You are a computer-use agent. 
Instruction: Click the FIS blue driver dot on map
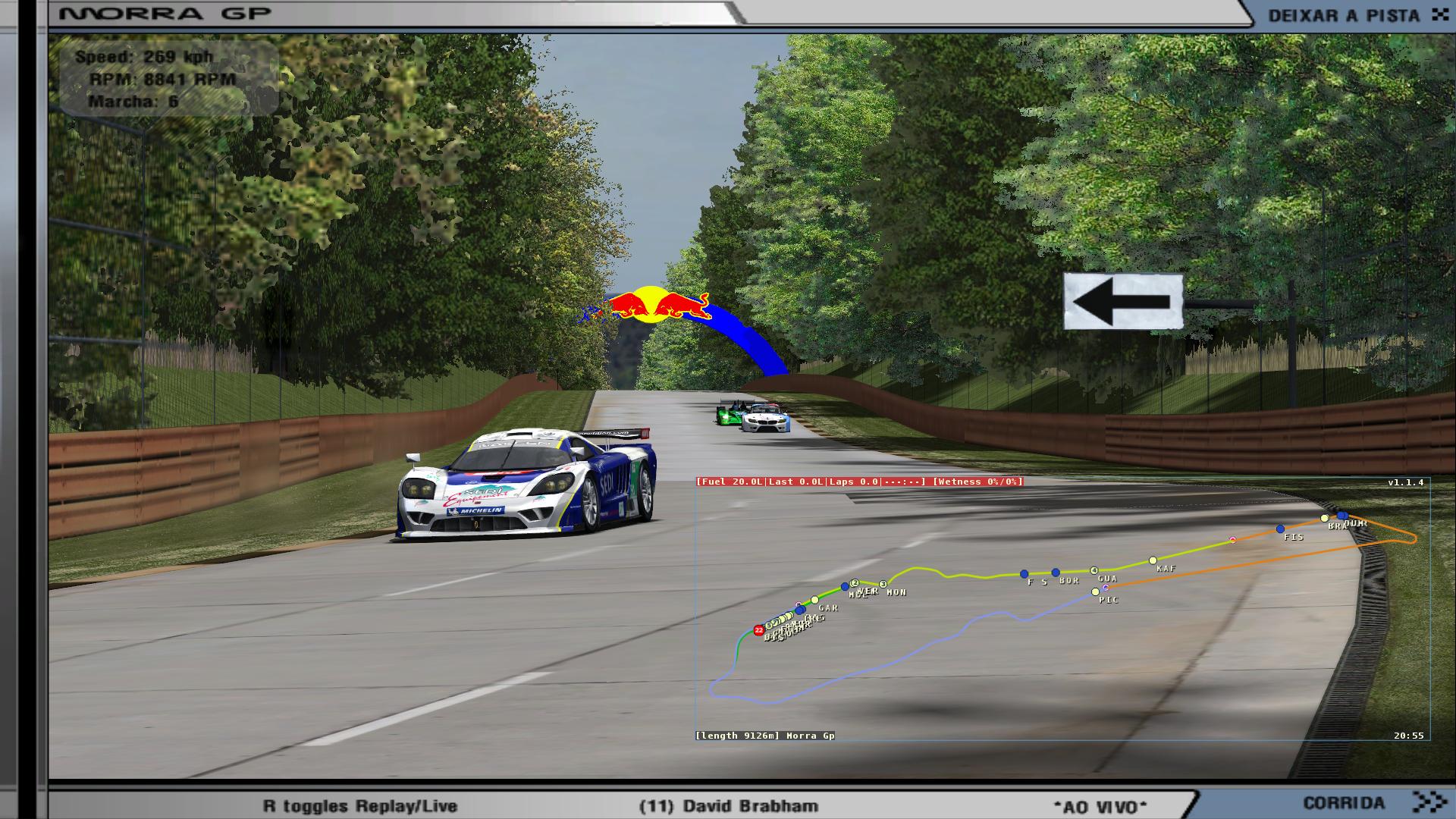(1280, 529)
